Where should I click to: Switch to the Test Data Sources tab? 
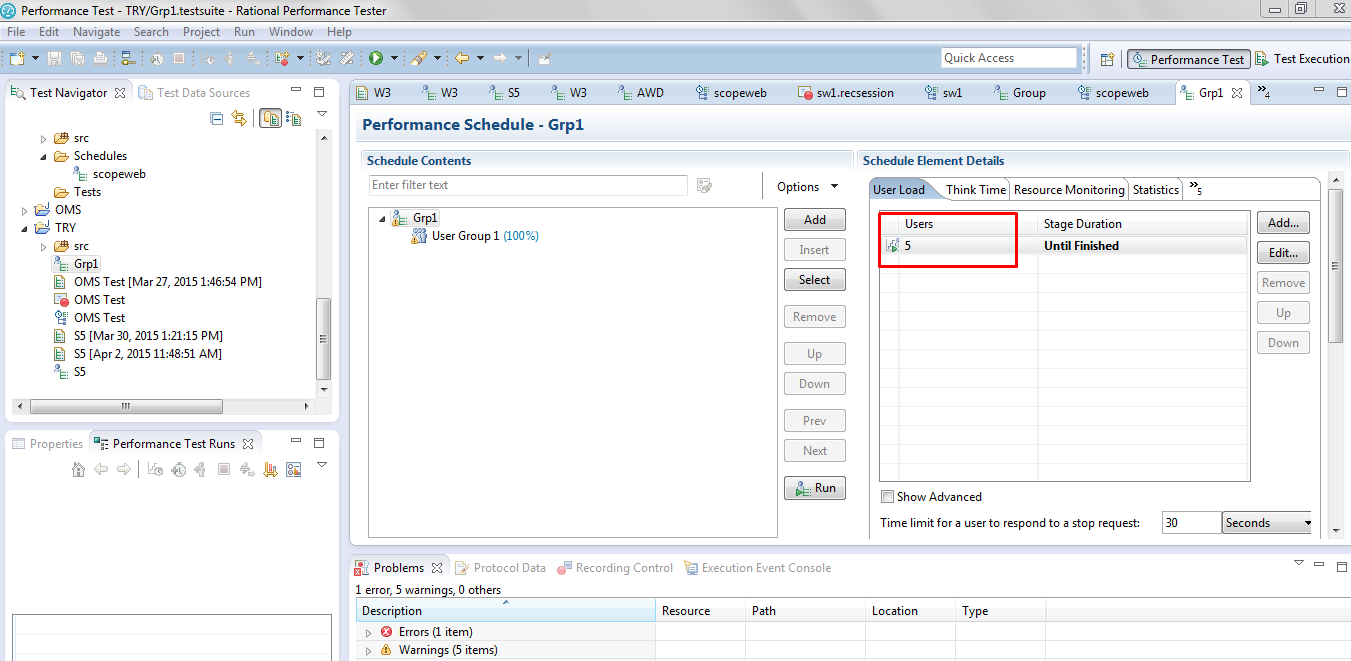194,93
